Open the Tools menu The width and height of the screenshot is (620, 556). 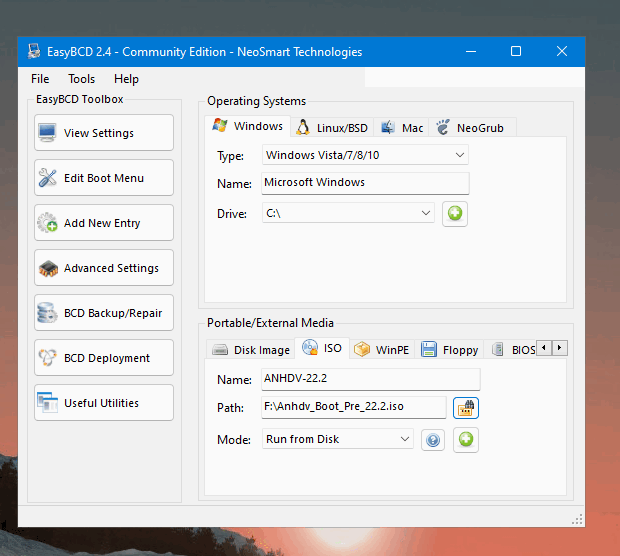tap(81, 79)
